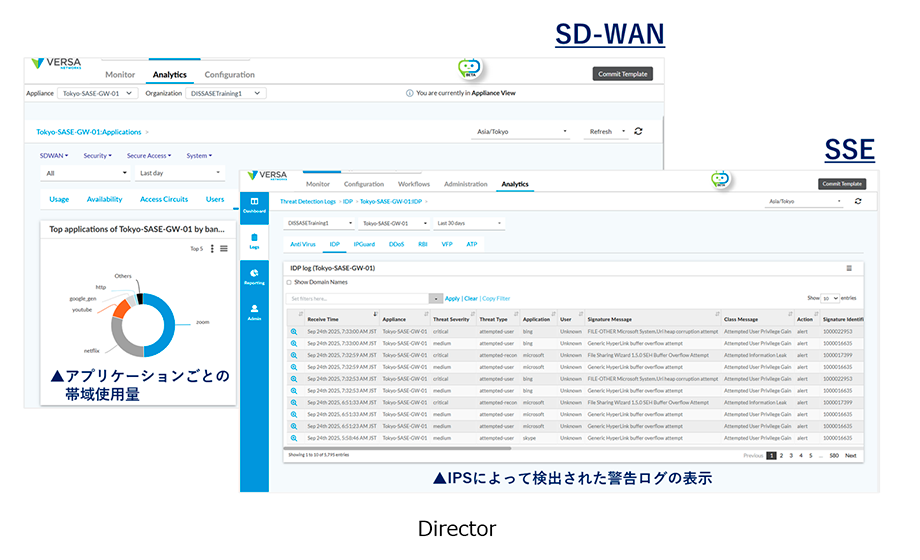This screenshot has height=560, width=920.
Task: Open the IDP log panel hamburger menu
Action: (849, 268)
